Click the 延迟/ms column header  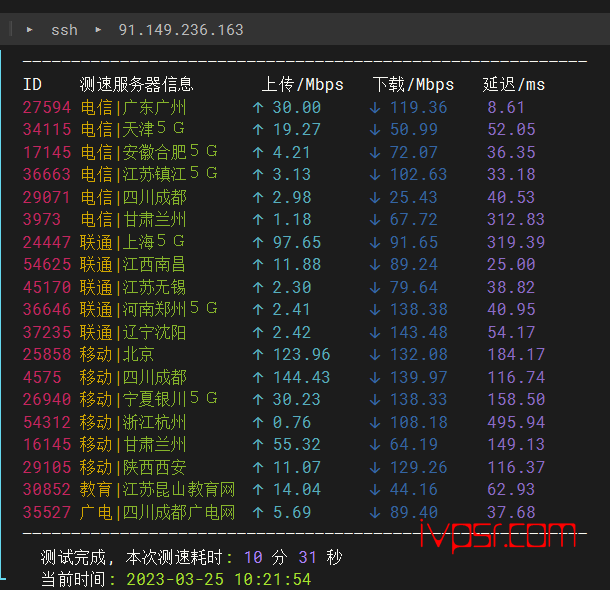[x=514, y=84]
